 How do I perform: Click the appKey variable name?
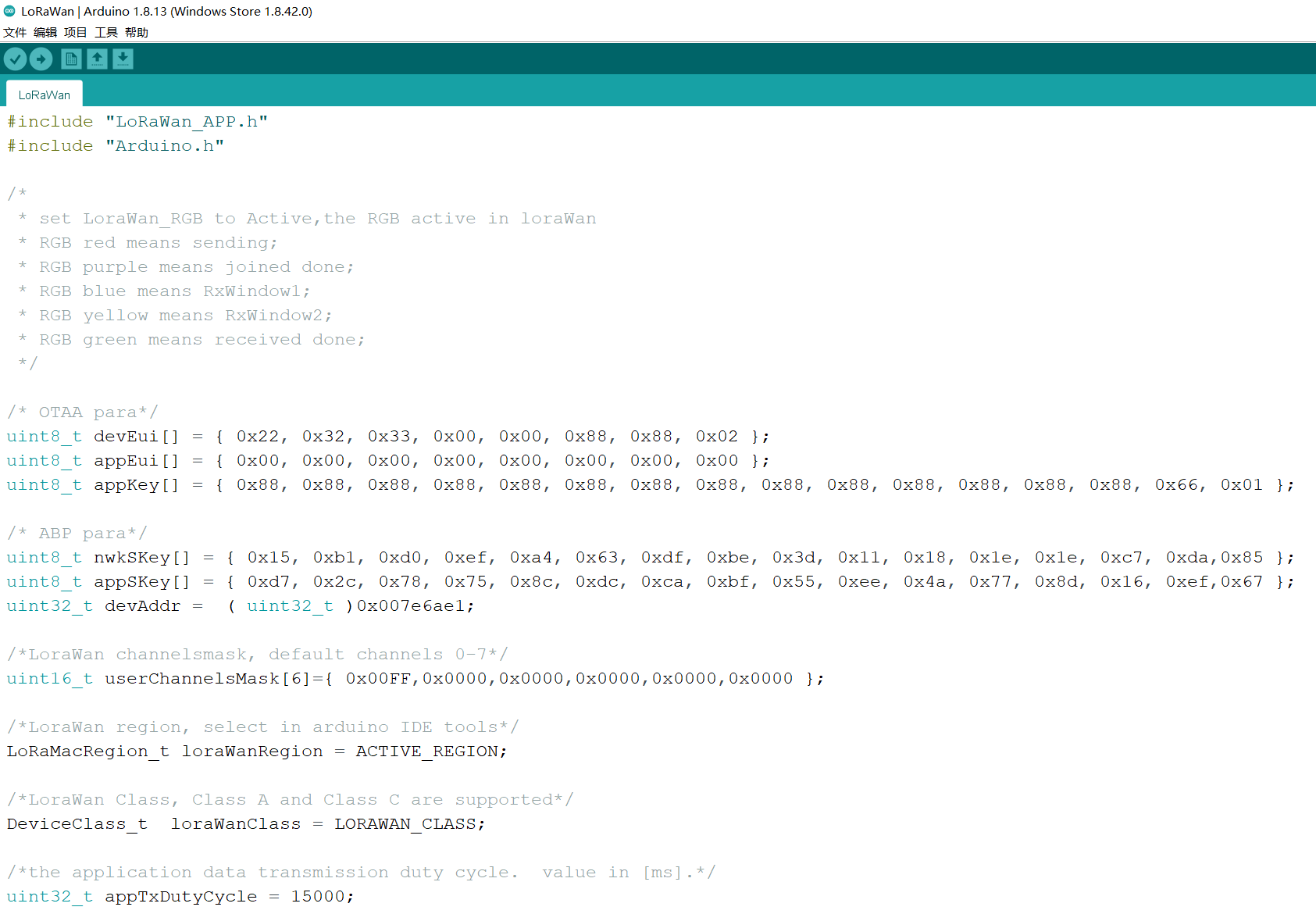point(126,484)
